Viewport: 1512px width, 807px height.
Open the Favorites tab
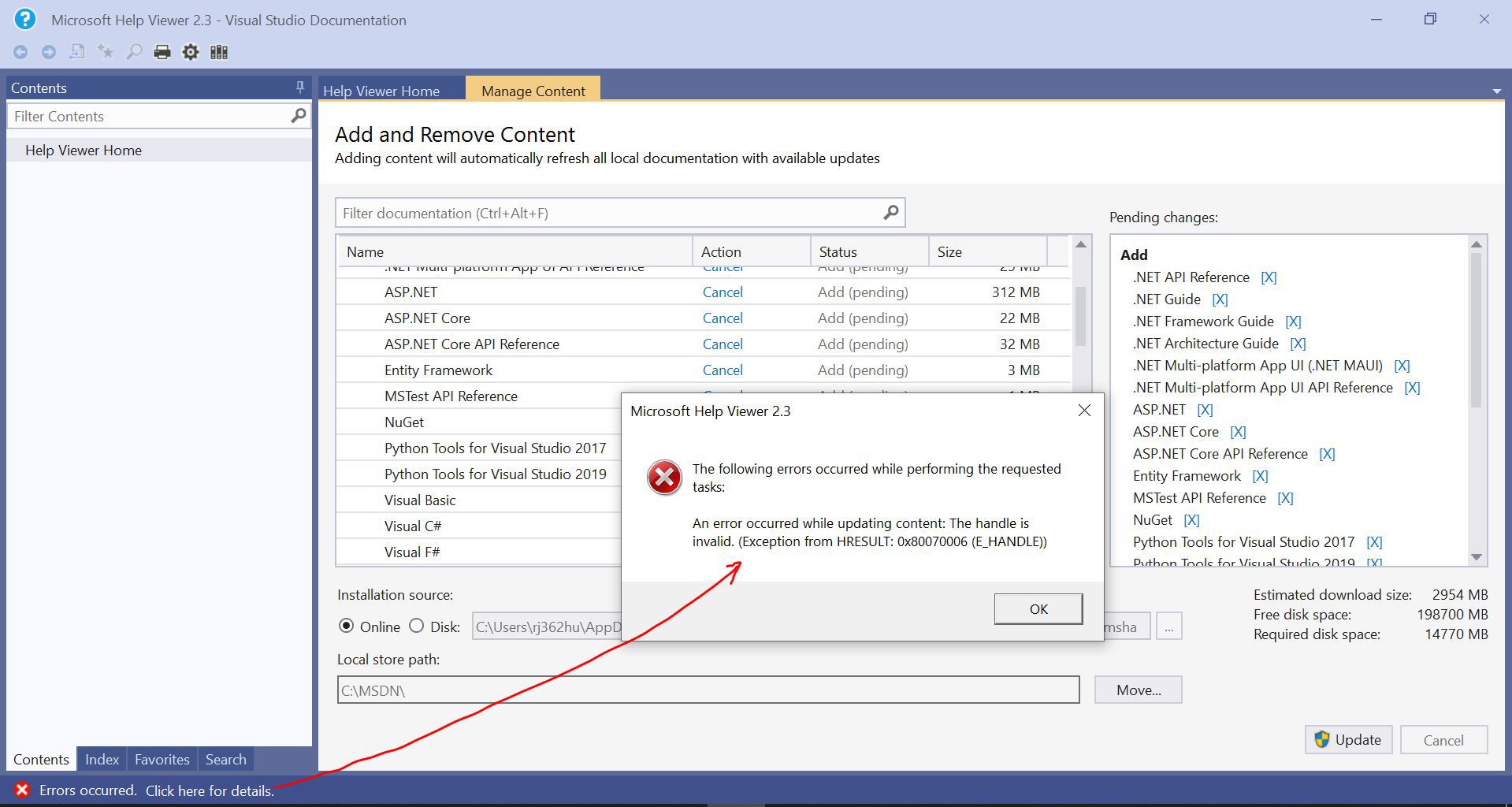[x=162, y=759]
